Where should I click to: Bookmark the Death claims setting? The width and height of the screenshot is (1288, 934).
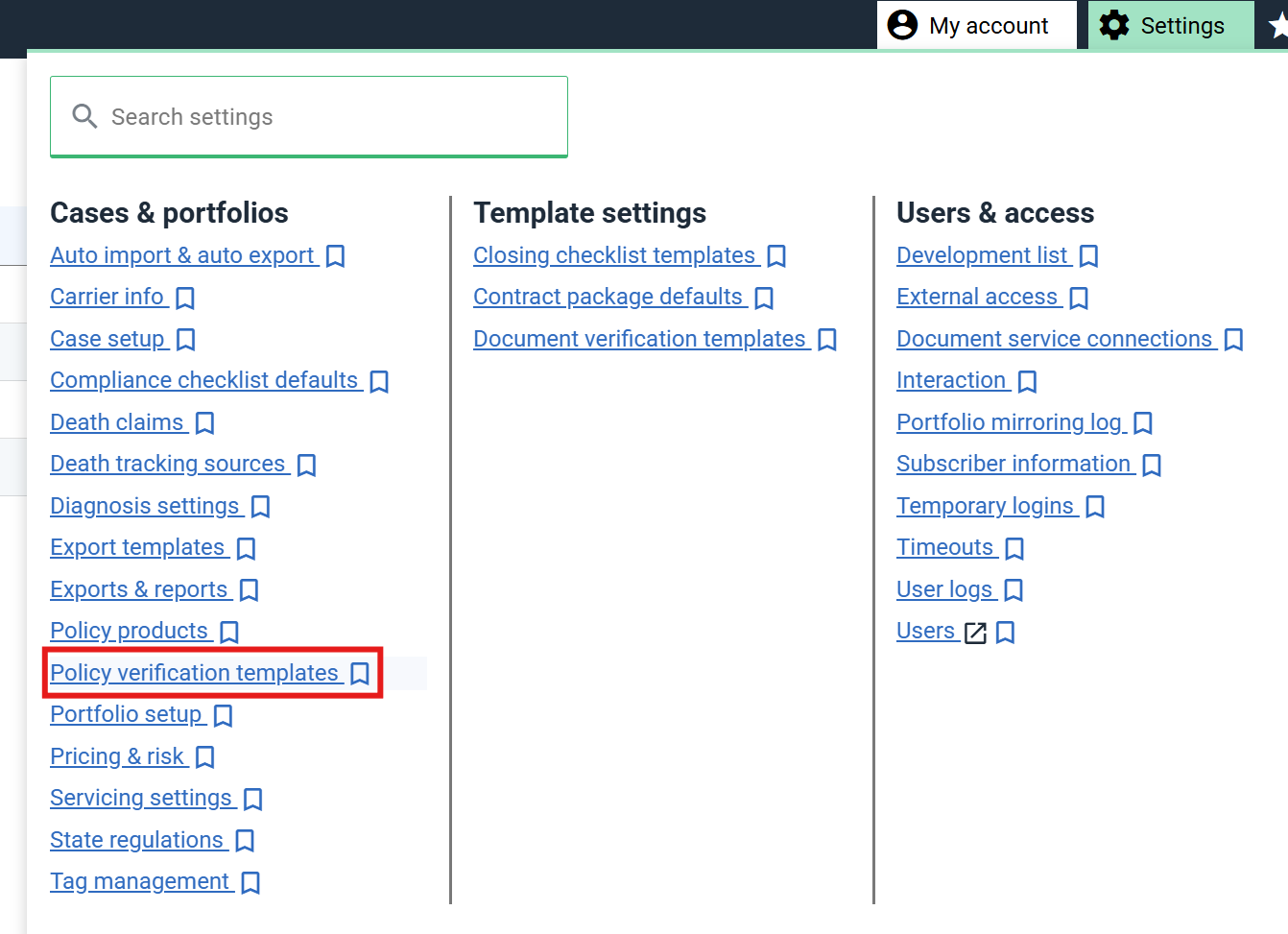click(204, 423)
